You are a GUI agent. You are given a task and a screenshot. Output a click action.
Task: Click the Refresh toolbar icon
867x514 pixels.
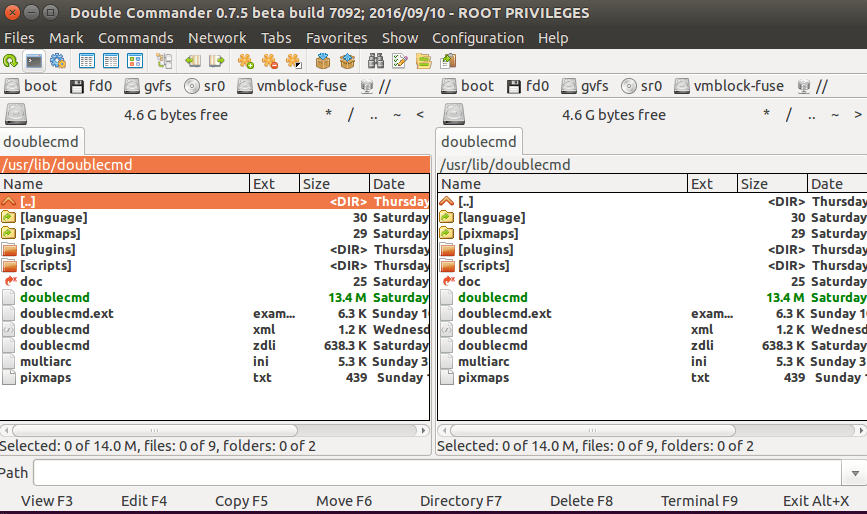point(11,61)
